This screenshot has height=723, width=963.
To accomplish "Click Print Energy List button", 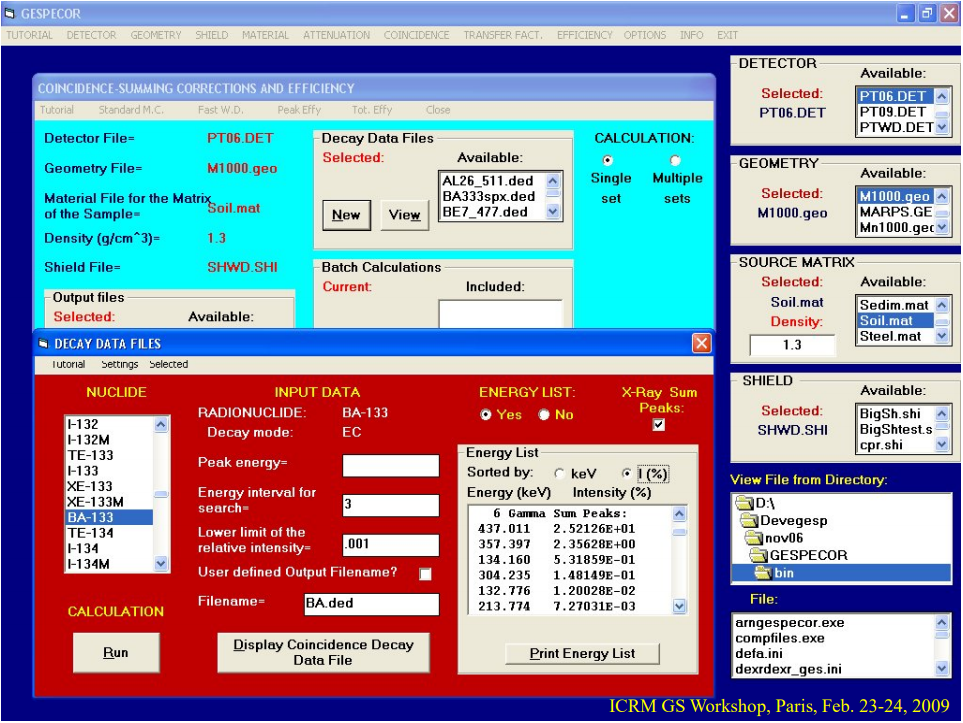I will click(x=582, y=653).
